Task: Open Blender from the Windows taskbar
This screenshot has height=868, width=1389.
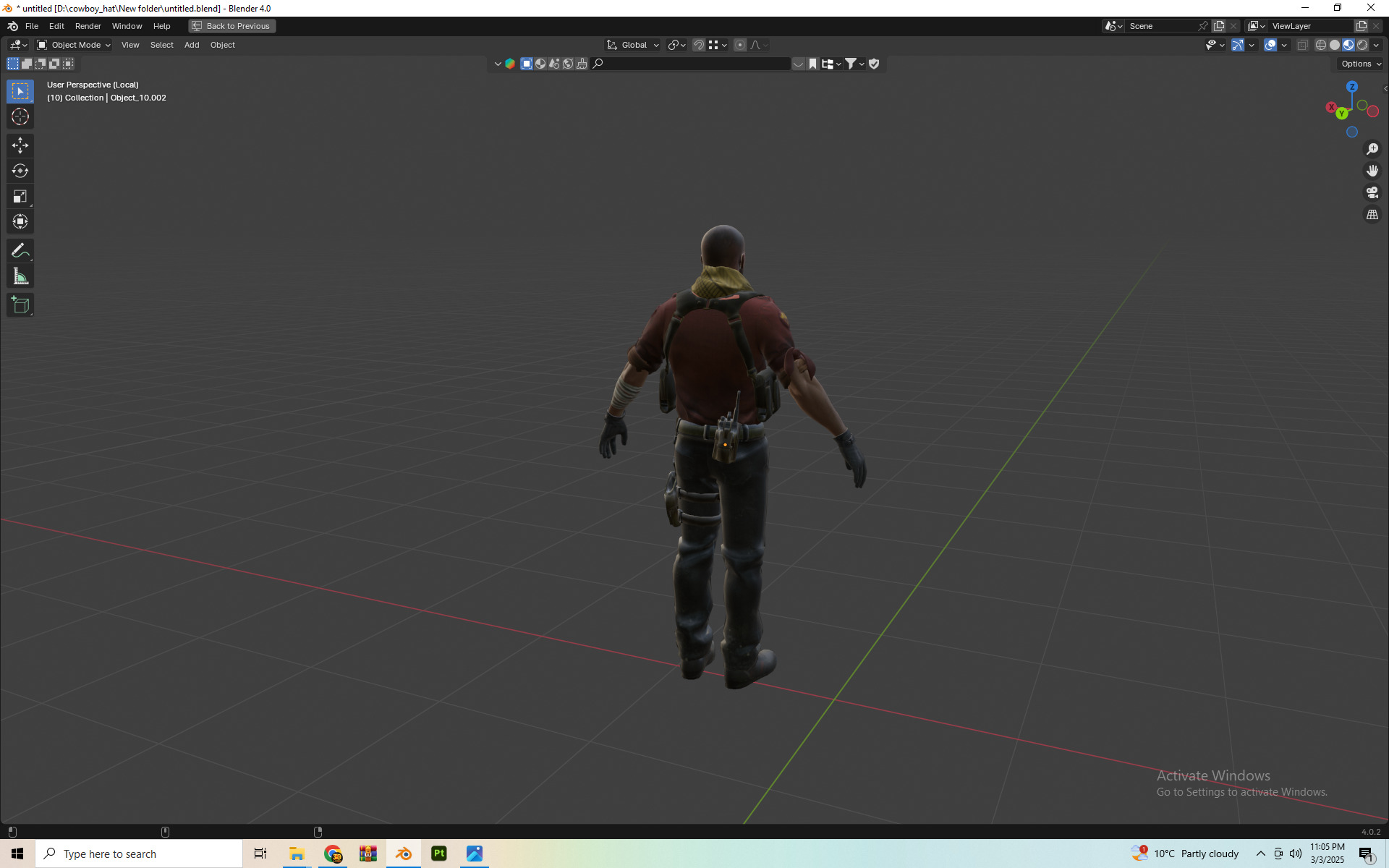Action: 404,854
